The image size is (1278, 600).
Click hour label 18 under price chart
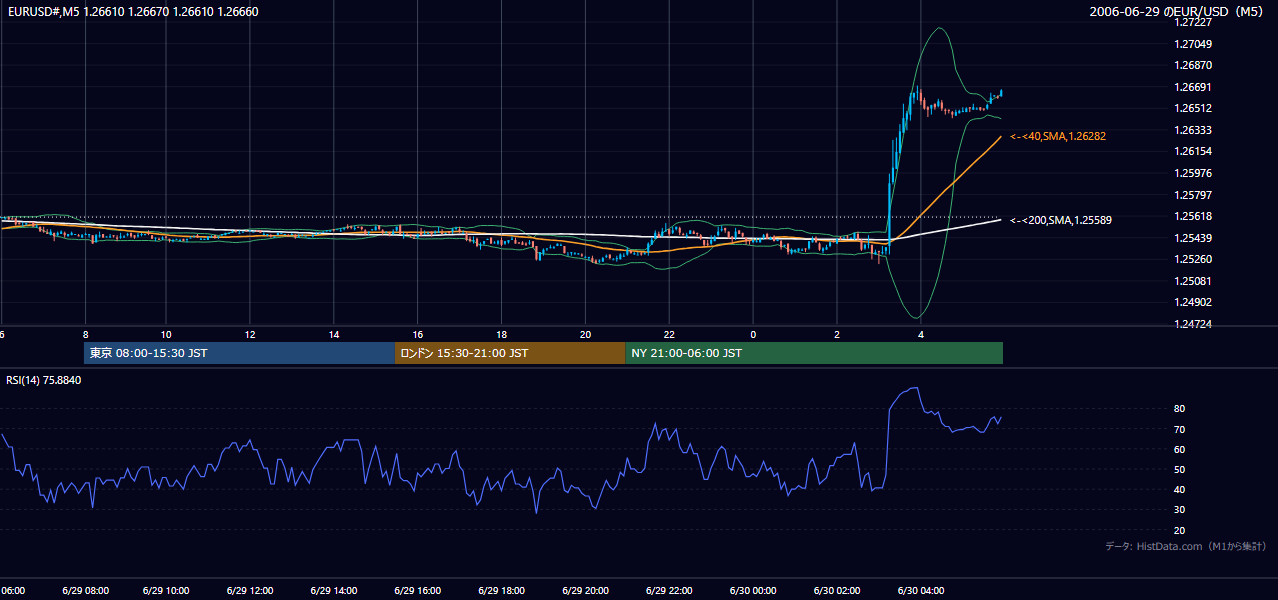(x=502, y=334)
